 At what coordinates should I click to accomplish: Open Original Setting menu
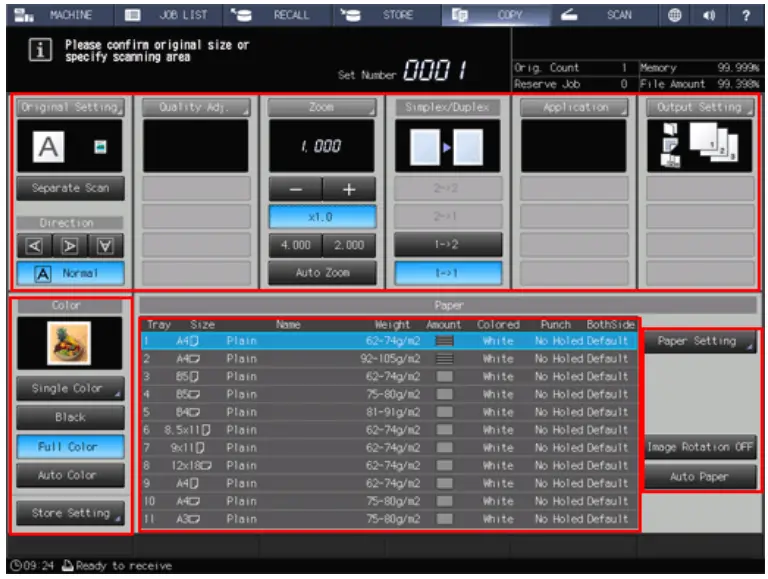[71, 107]
